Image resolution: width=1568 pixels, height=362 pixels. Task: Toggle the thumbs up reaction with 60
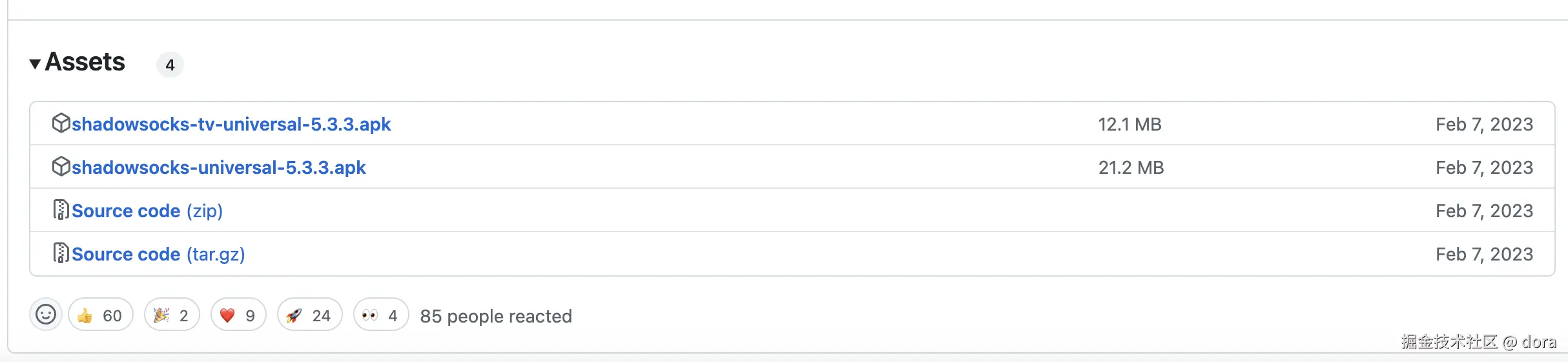[100, 315]
